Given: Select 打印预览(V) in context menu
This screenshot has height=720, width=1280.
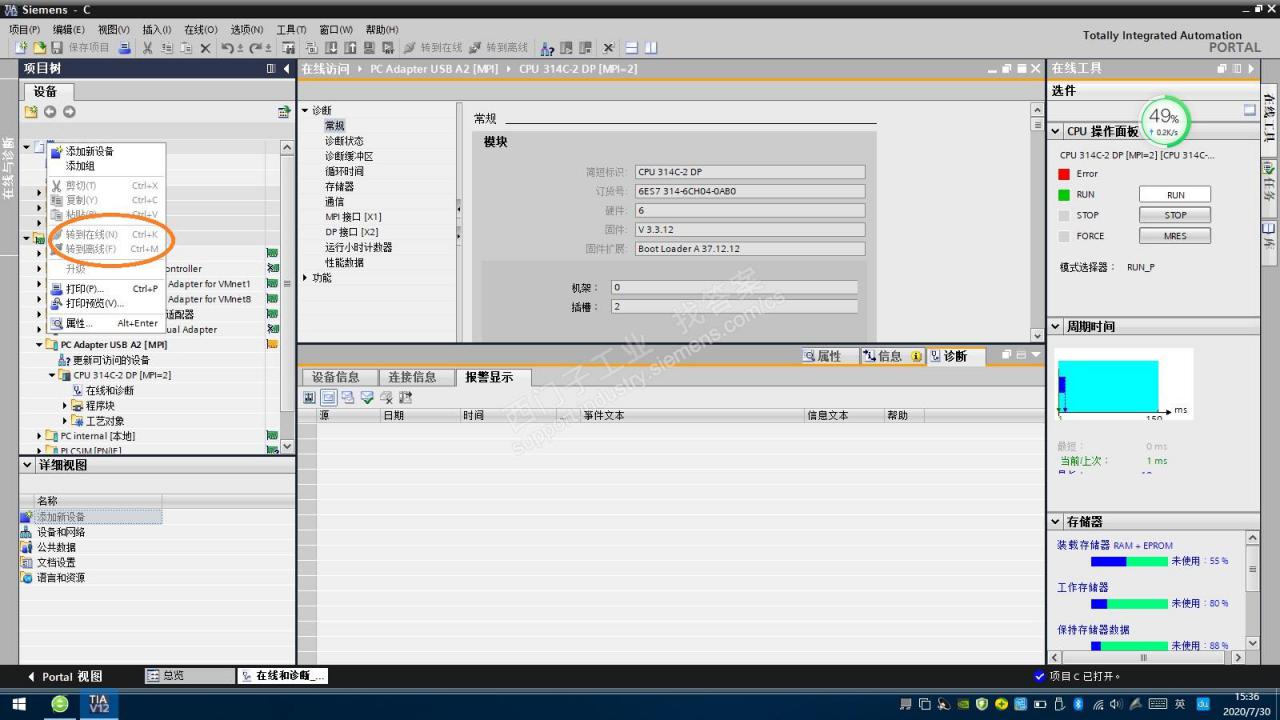Looking at the screenshot, I should (x=95, y=303).
